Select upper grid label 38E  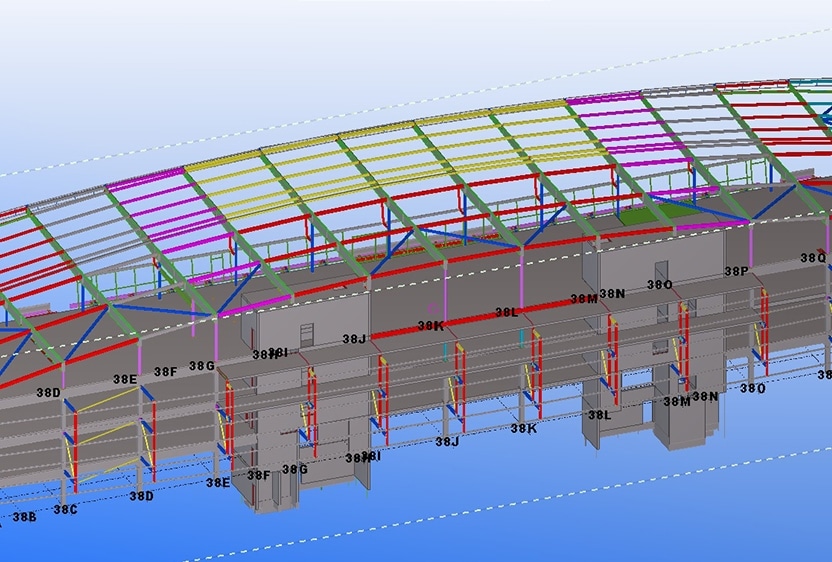125,380
